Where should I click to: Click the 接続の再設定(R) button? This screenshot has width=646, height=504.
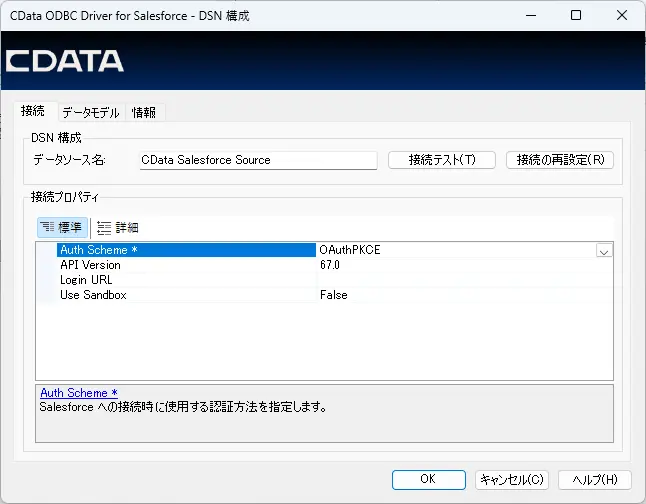(x=560, y=160)
